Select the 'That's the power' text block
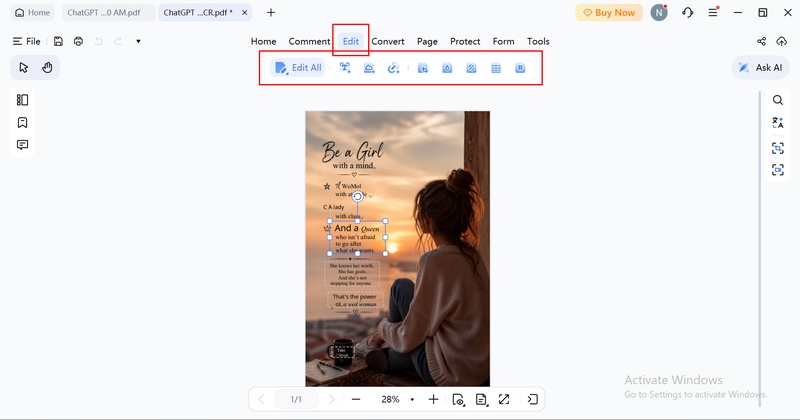 tap(355, 300)
